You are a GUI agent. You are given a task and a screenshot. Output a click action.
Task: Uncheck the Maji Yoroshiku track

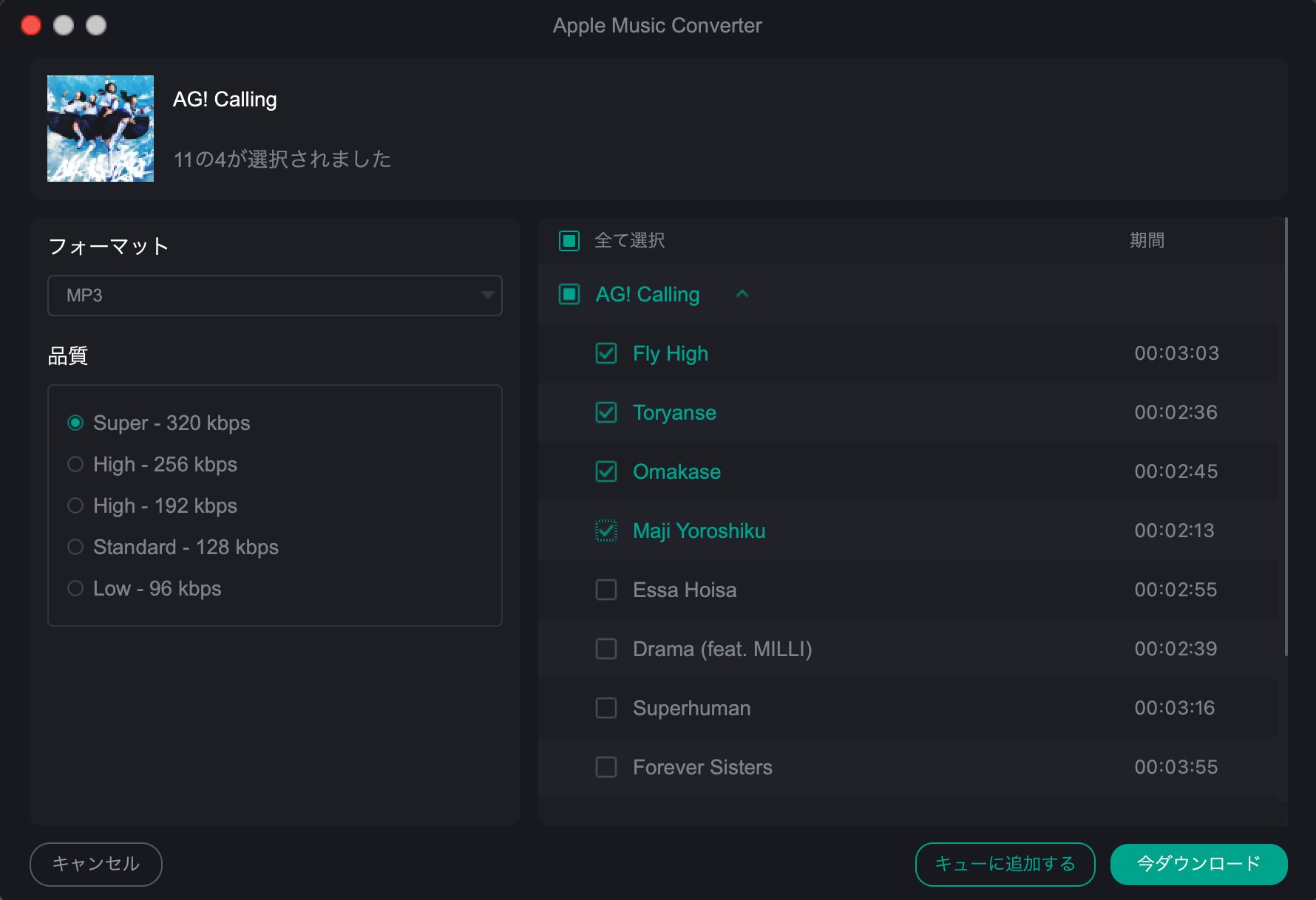tap(606, 531)
